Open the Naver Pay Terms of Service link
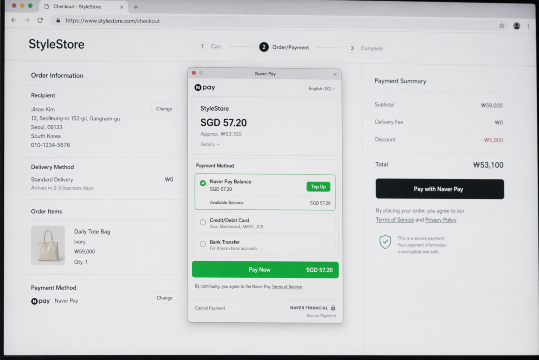This screenshot has height=360, width=539. [287, 287]
